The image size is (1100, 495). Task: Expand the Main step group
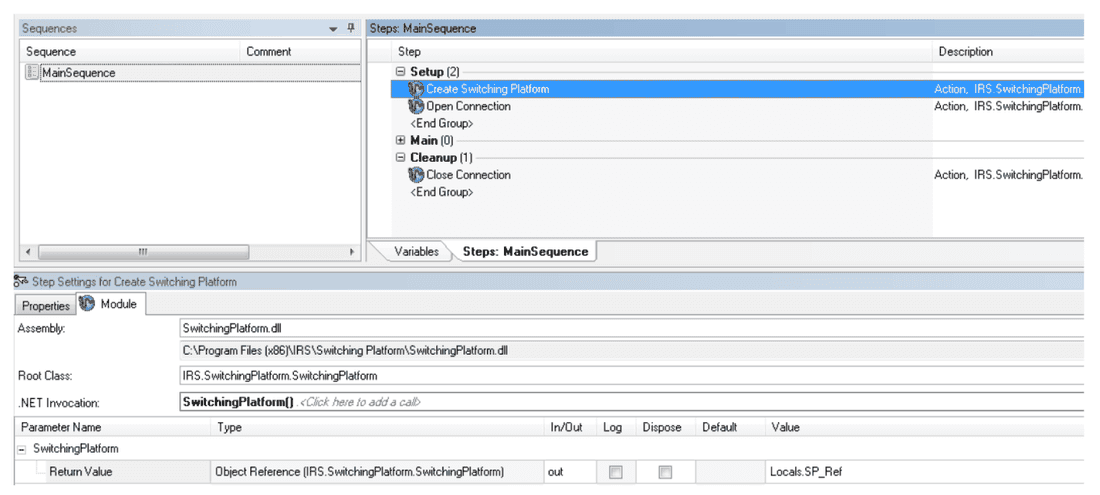tap(401, 140)
